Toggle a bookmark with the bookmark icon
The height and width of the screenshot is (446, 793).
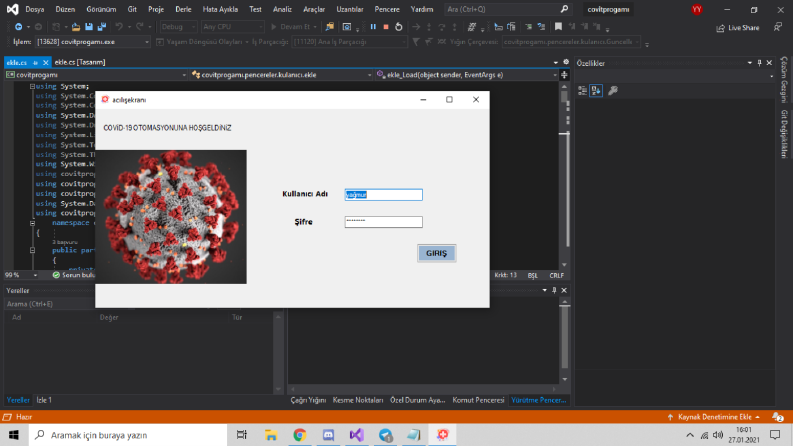coord(558,27)
